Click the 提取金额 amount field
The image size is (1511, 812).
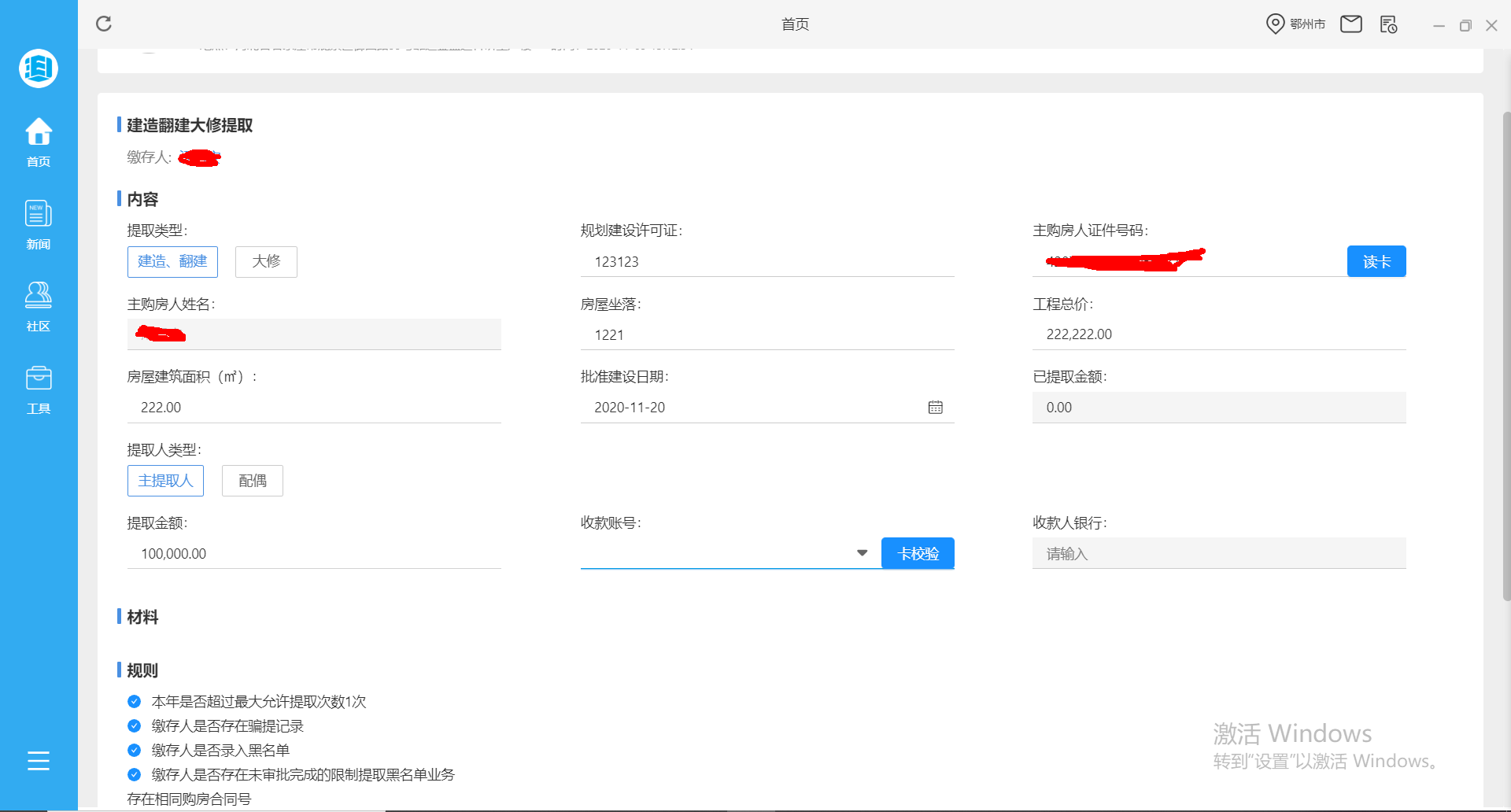(314, 553)
